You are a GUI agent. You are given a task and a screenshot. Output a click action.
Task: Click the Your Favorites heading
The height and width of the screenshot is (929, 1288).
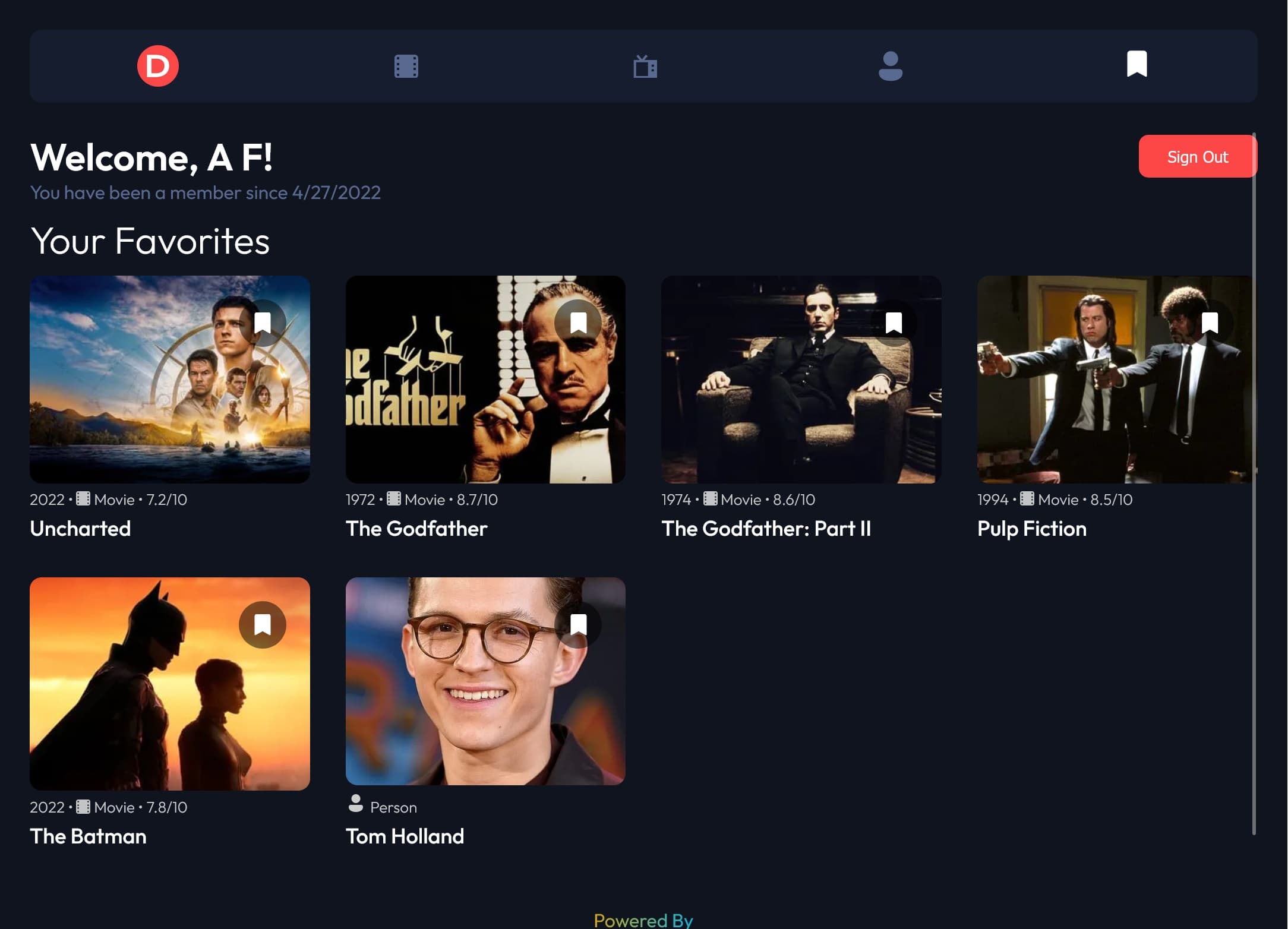coord(150,241)
